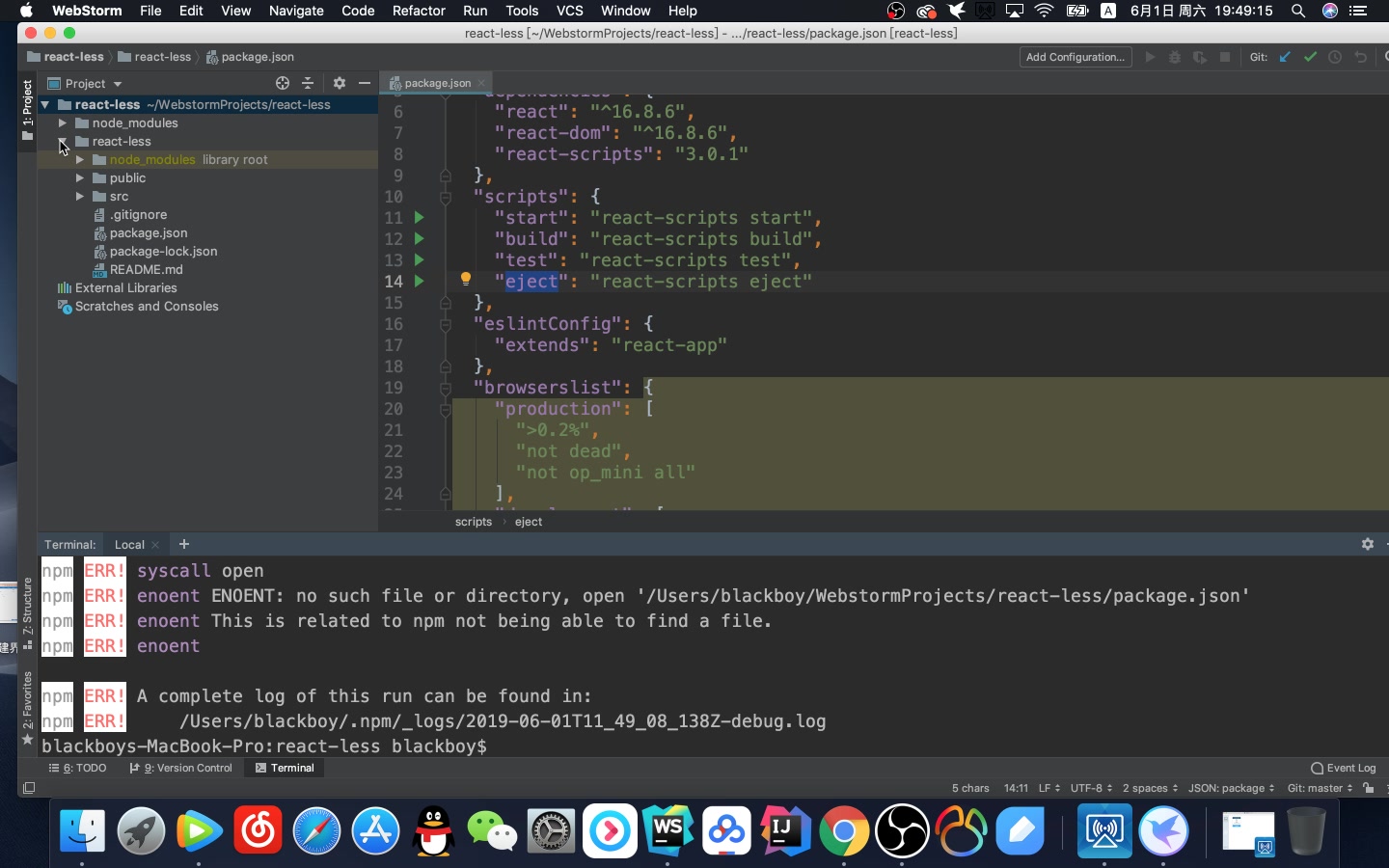Viewport: 1389px width, 868px height.
Task: Open the VCS menu
Action: 570,11
